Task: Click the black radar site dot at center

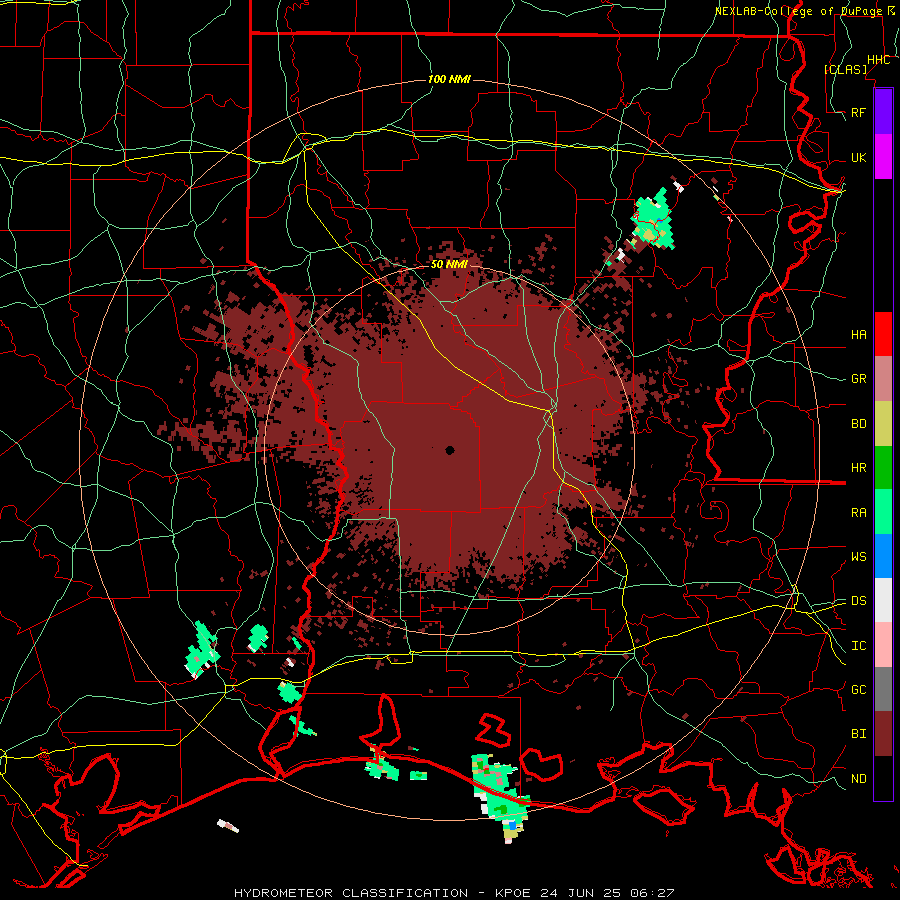Action: click(450, 450)
